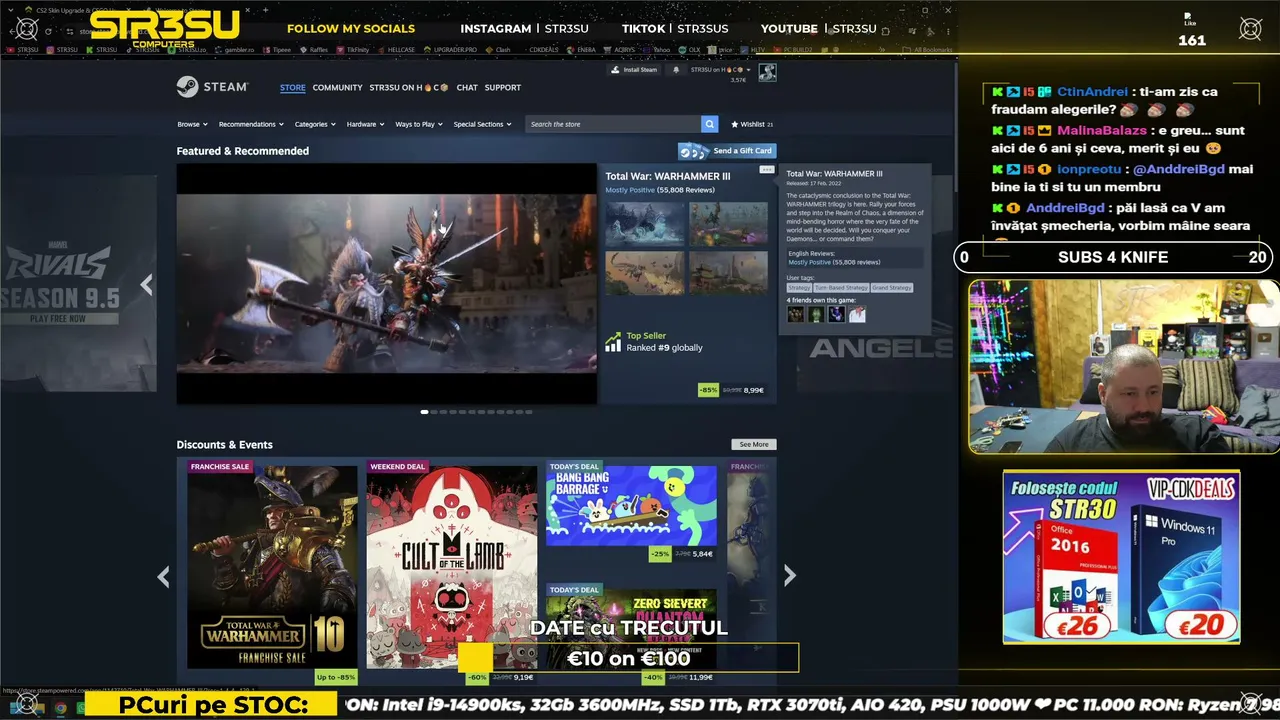Open the CHAT tab

coord(467,88)
